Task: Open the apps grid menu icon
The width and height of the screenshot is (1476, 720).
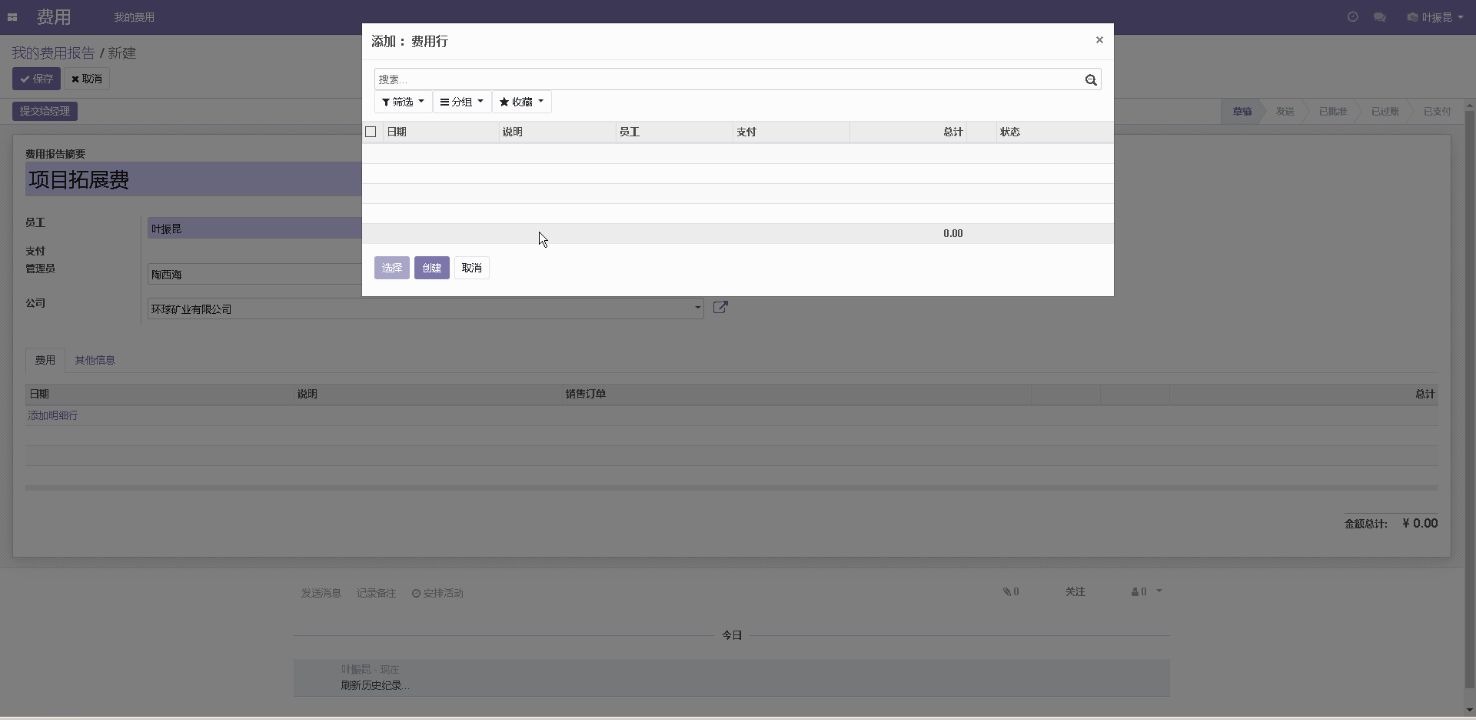Action: pyautogui.click(x=12, y=17)
